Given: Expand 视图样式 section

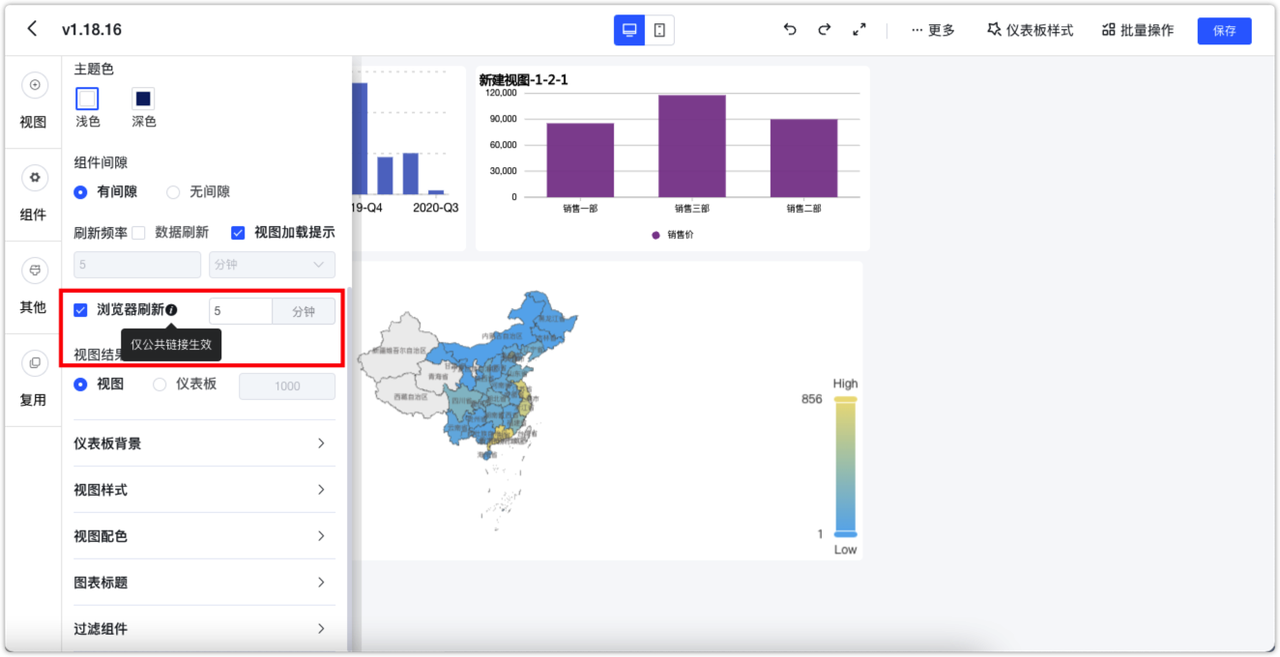Looking at the screenshot, I should click(205, 490).
